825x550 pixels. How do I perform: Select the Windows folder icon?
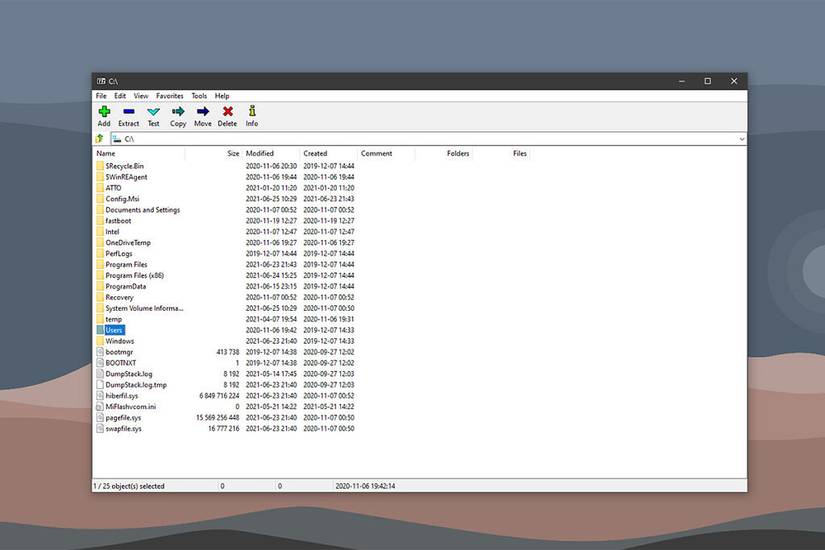point(100,341)
